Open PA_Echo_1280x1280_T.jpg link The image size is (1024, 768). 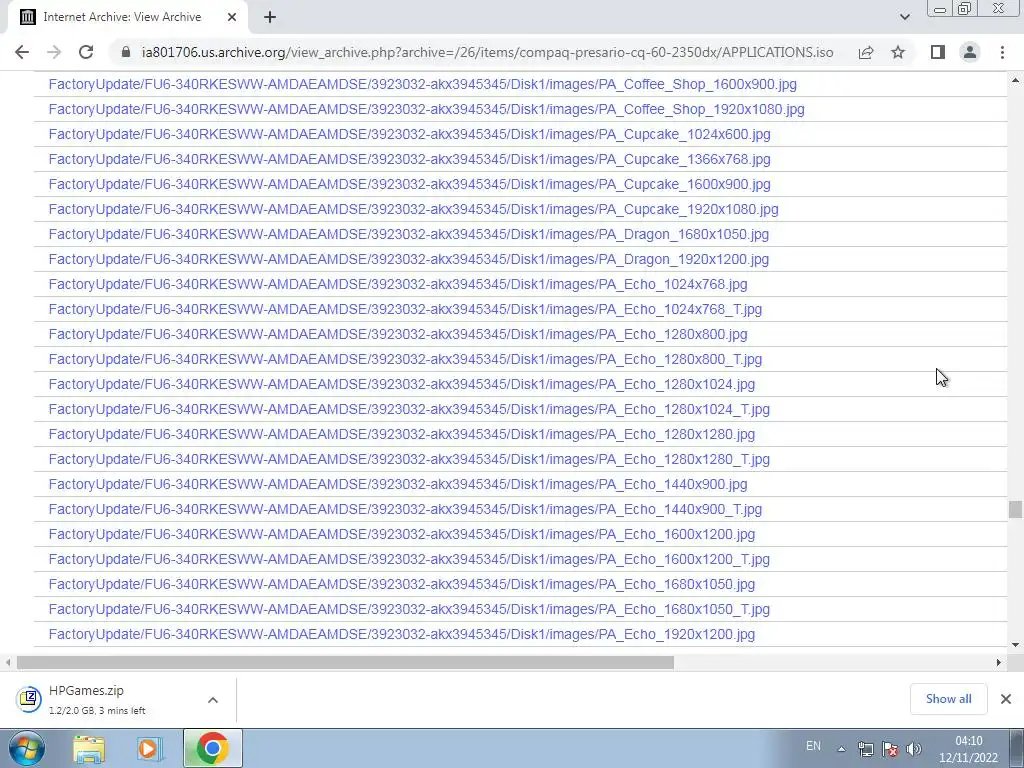(409, 459)
